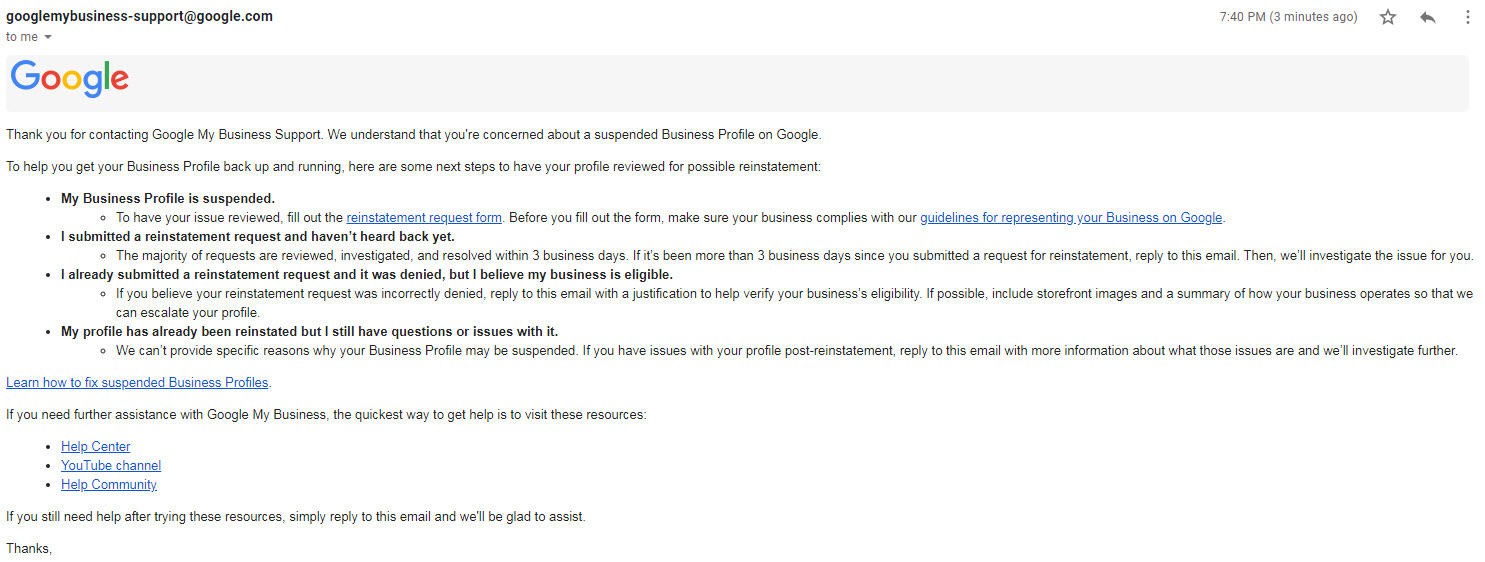
Task: Click the Google logo in email header
Action: click(70, 79)
